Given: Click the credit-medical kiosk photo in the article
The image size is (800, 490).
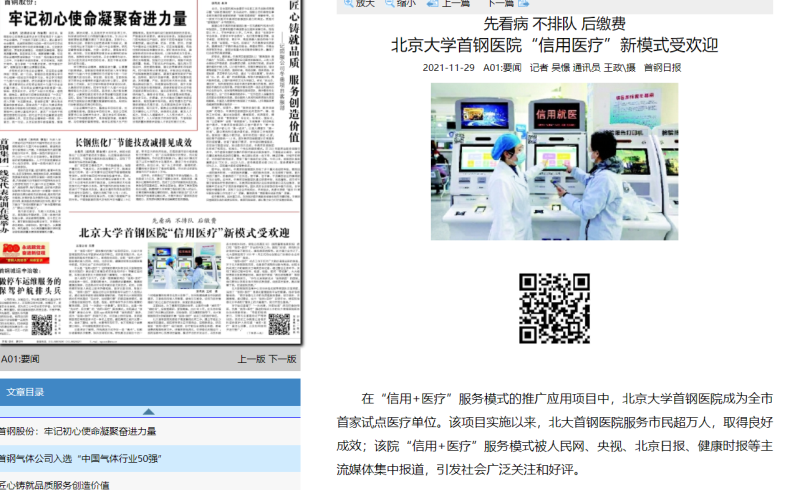Looking at the screenshot, I should [x=555, y=161].
